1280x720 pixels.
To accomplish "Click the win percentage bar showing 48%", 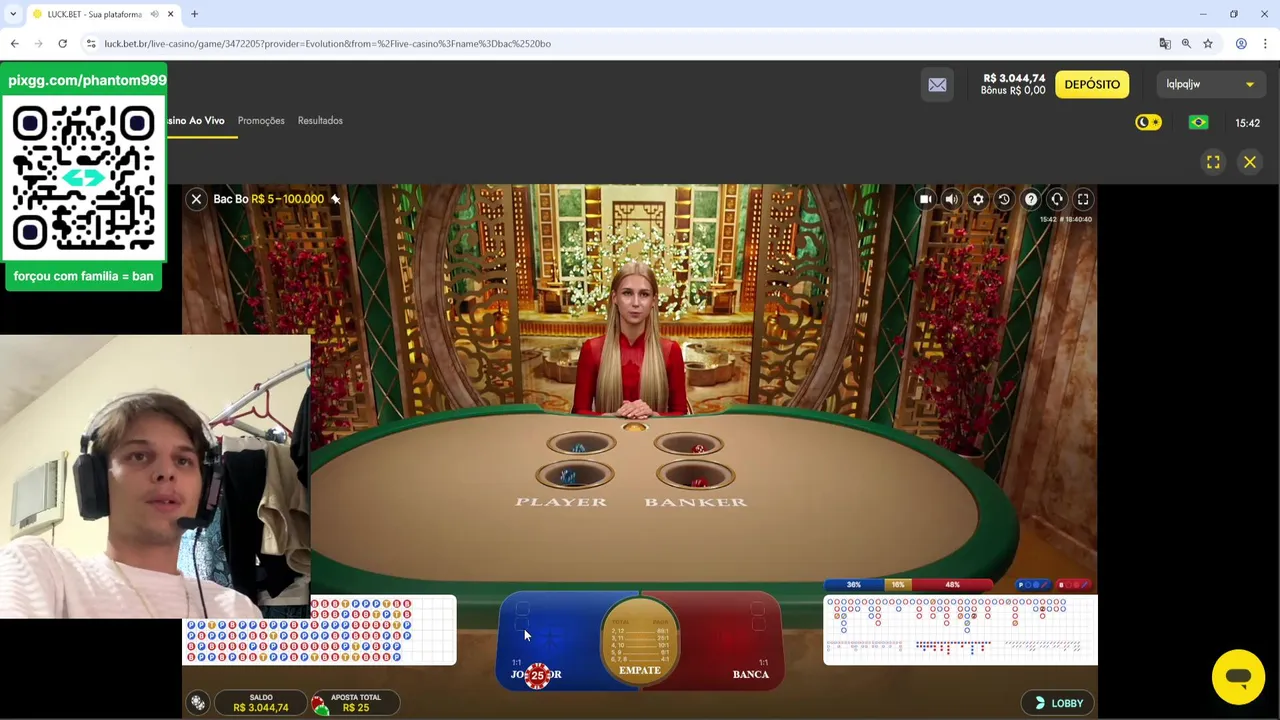I will tap(952, 584).
